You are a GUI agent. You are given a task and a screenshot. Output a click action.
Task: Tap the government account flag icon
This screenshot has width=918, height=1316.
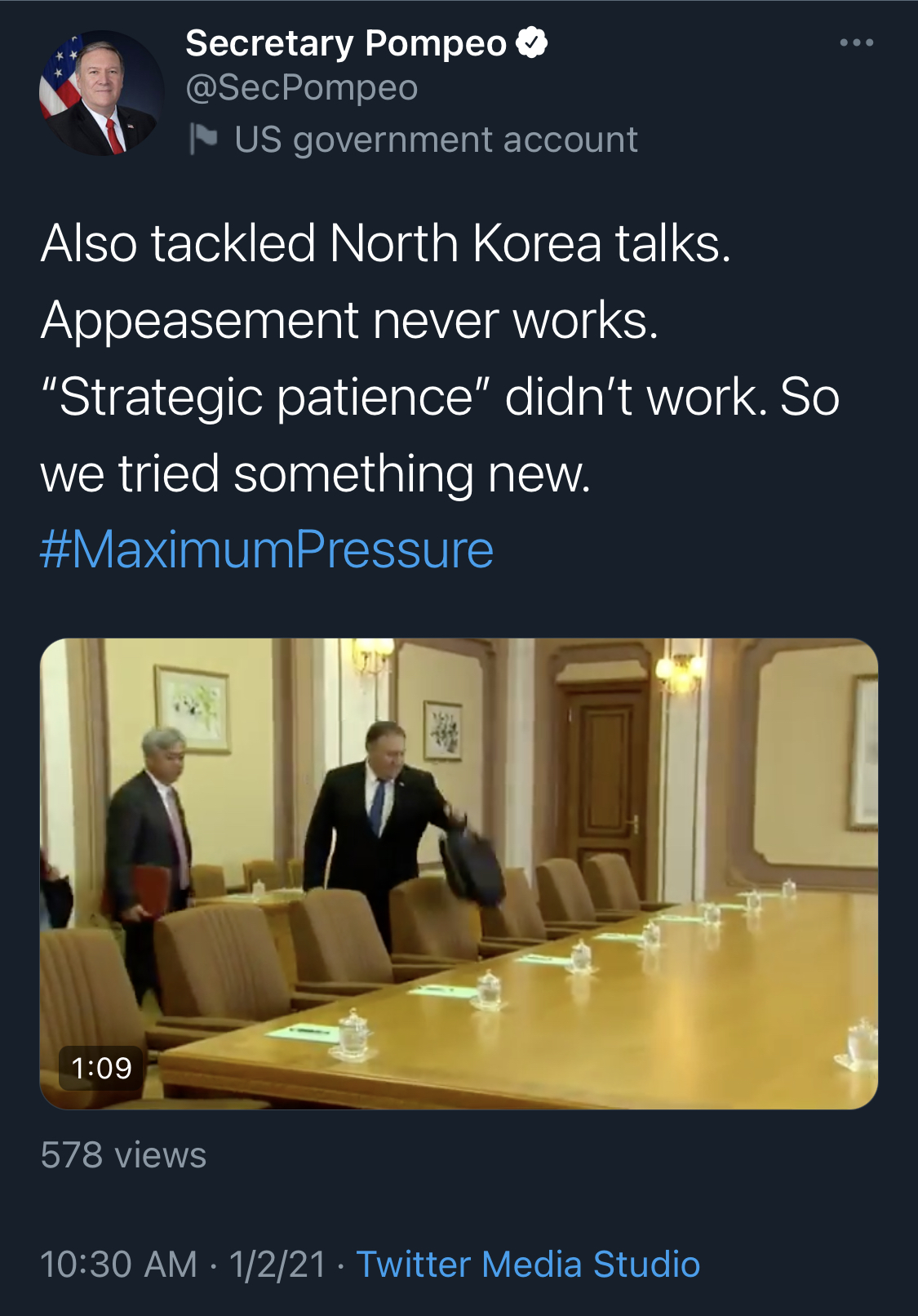203,139
